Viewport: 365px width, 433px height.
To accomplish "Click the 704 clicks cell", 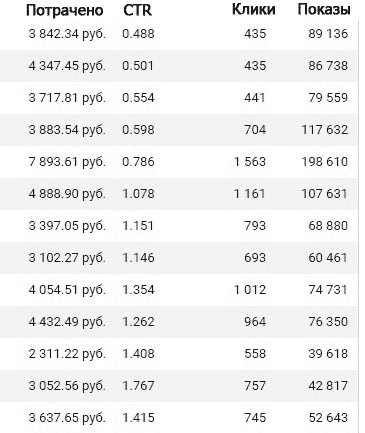I will (255, 130).
